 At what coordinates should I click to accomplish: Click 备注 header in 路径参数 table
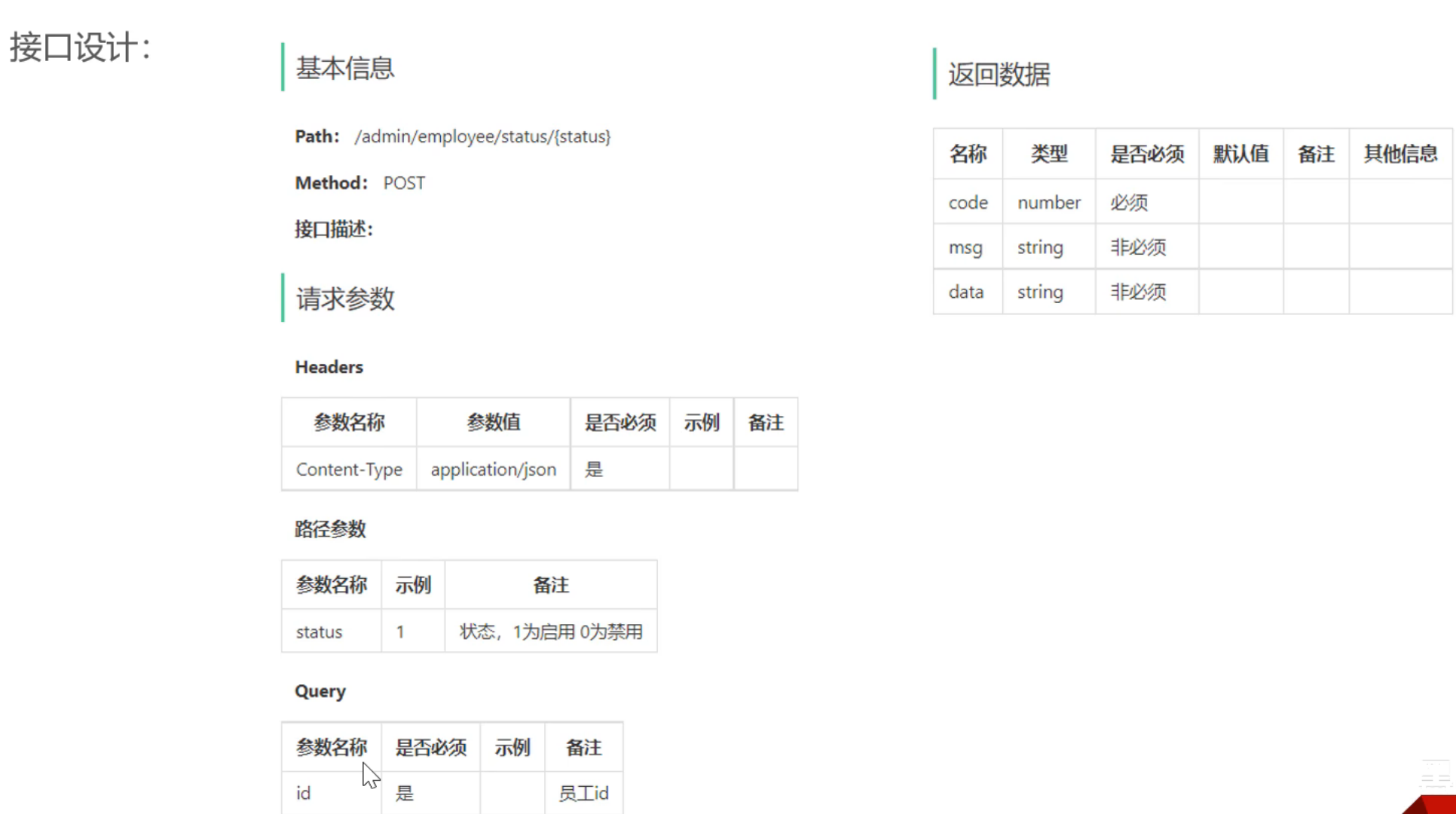point(551,585)
